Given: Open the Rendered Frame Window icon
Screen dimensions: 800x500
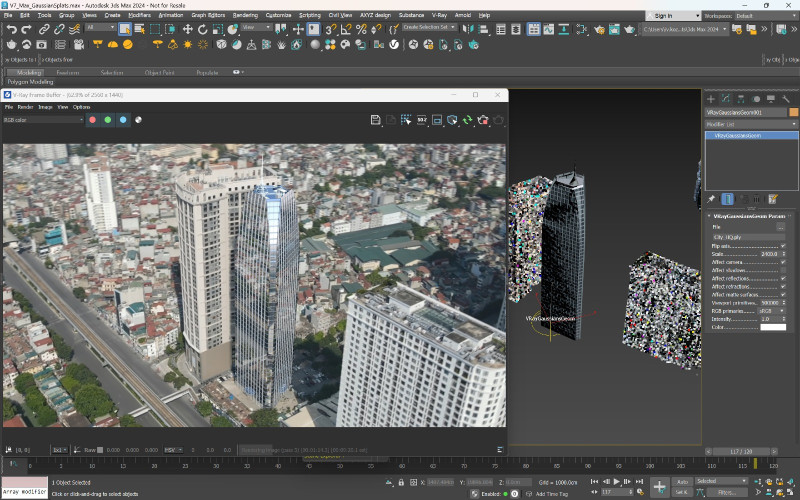Looking at the screenshot, I should 614,29.
